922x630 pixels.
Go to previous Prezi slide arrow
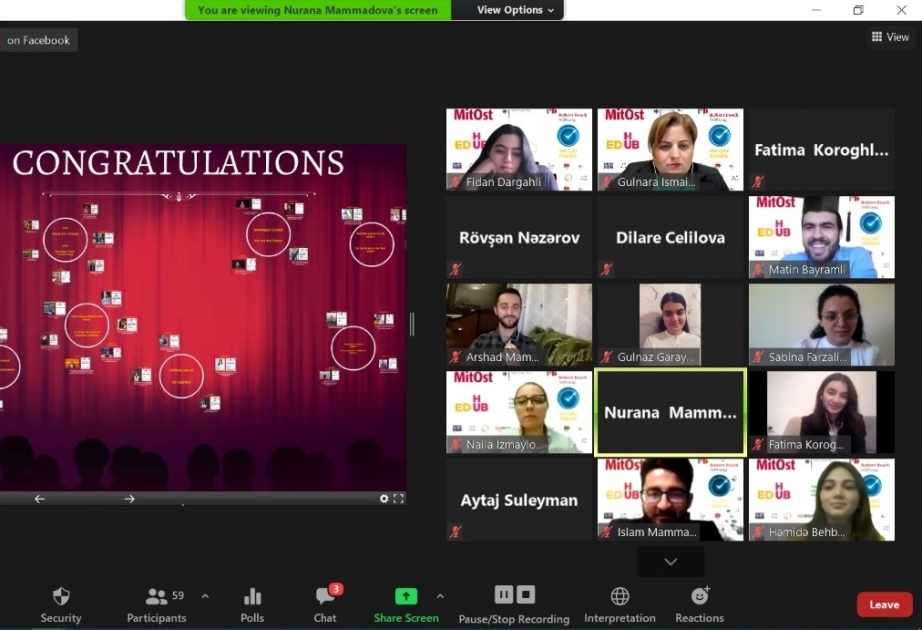[x=39, y=499]
